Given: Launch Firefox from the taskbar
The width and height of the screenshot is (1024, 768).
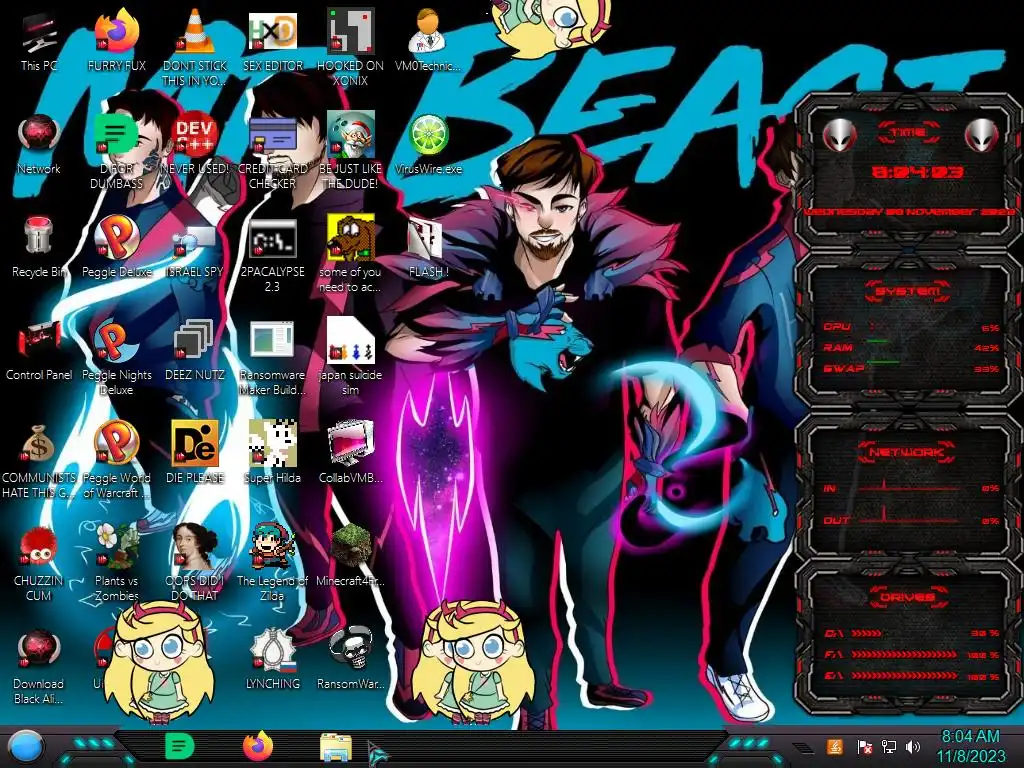Looking at the screenshot, I should [258, 746].
